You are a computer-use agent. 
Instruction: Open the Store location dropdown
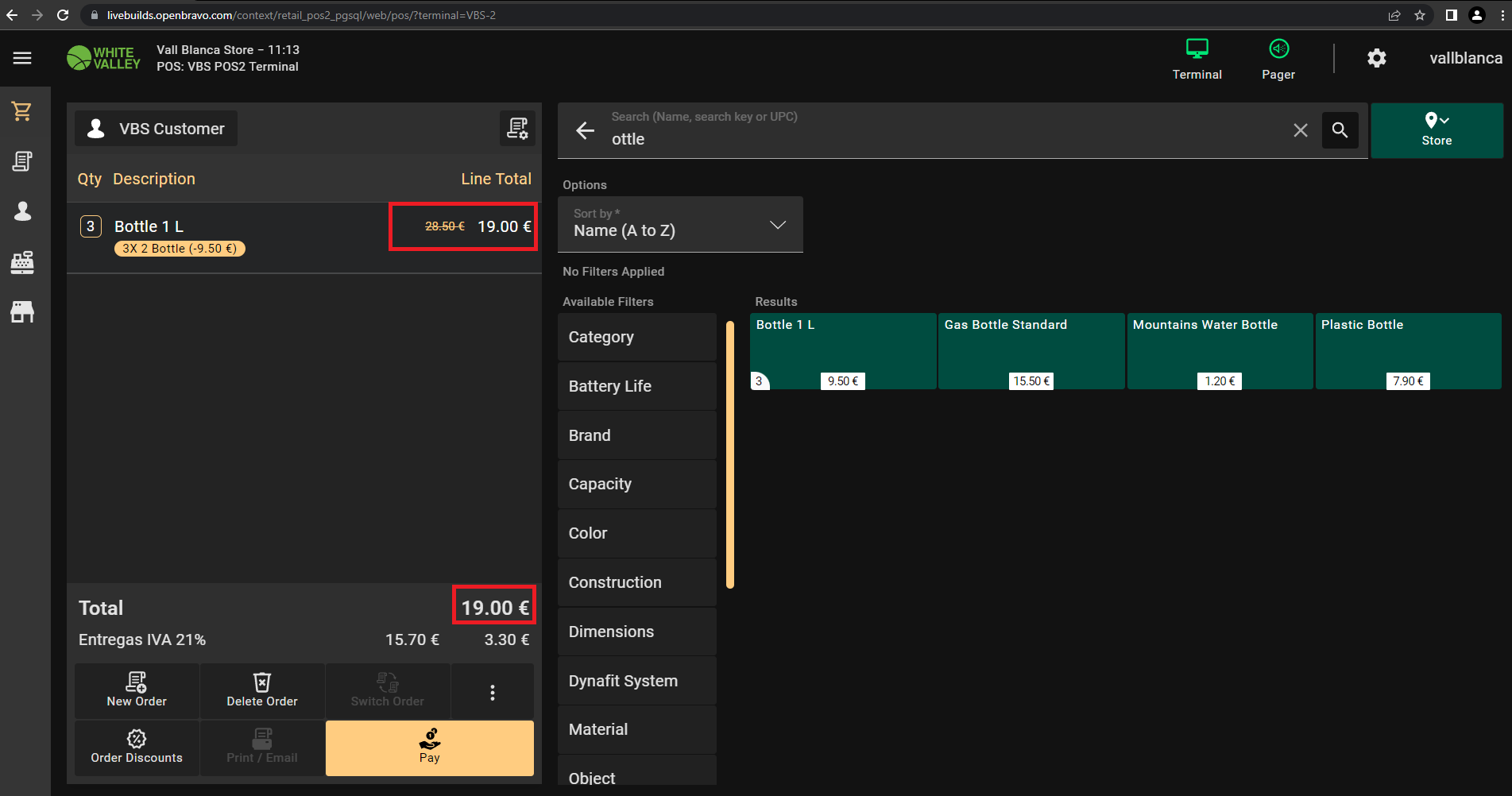pos(1436,130)
